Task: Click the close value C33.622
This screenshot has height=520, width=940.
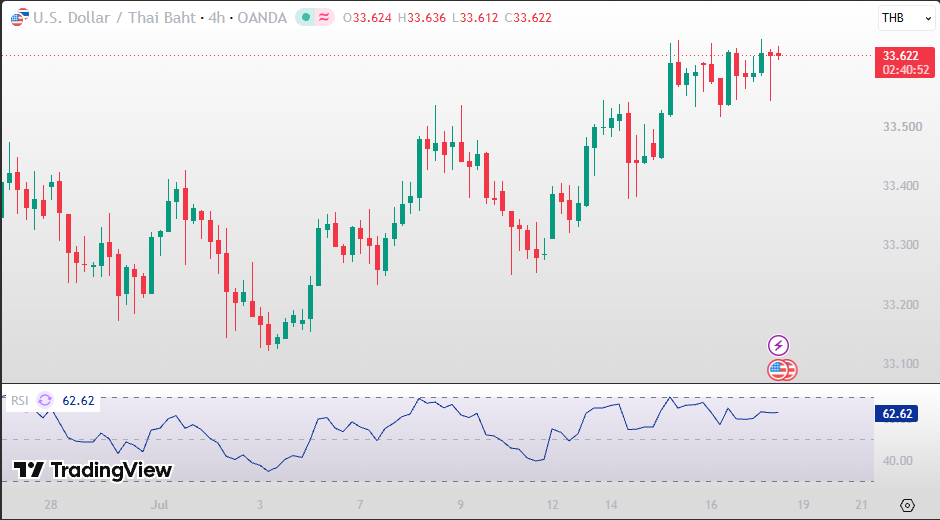Action: click(528, 17)
